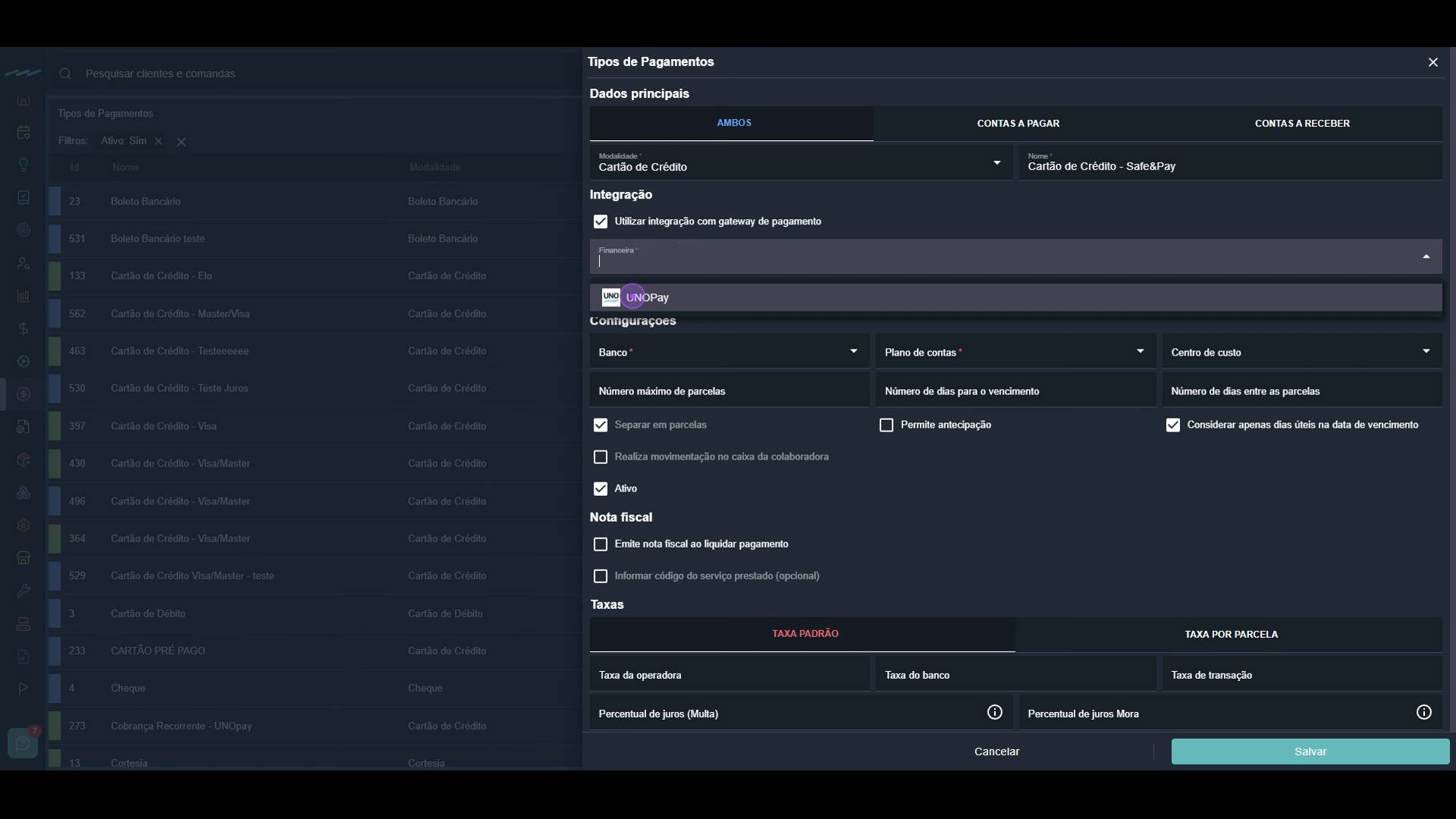Switch to the CONTAS A PAGAR tab
This screenshot has height=819, width=1456.
point(1018,123)
